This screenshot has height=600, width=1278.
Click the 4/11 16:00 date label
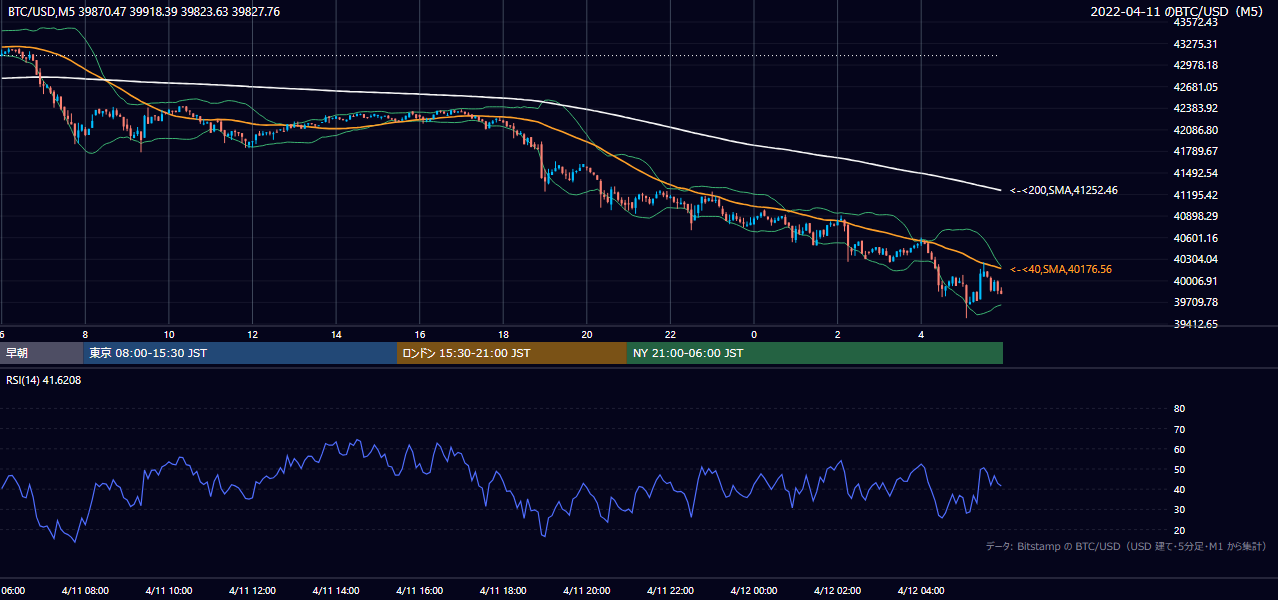click(420, 591)
